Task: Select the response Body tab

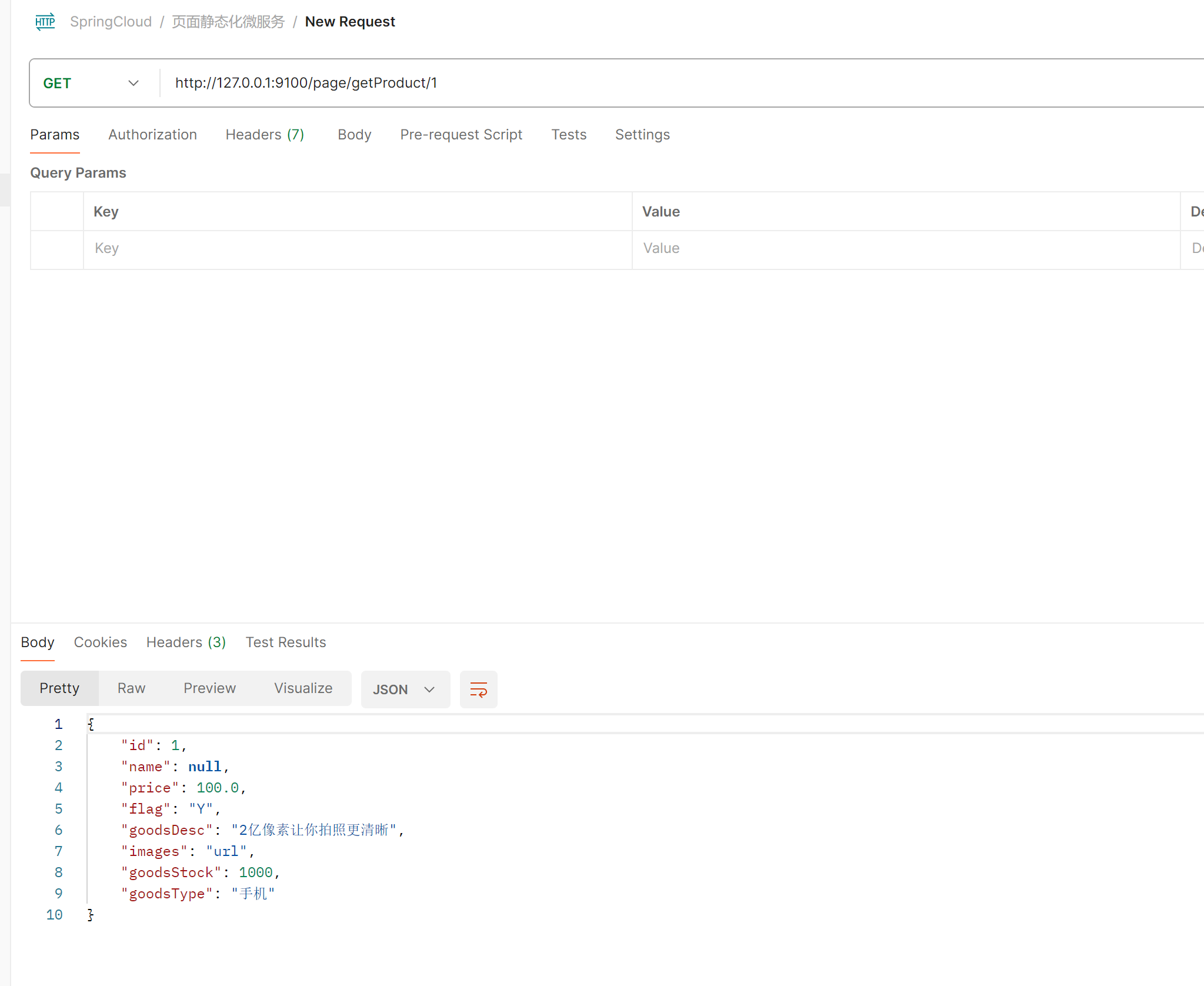Action: [x=38, y=642]
